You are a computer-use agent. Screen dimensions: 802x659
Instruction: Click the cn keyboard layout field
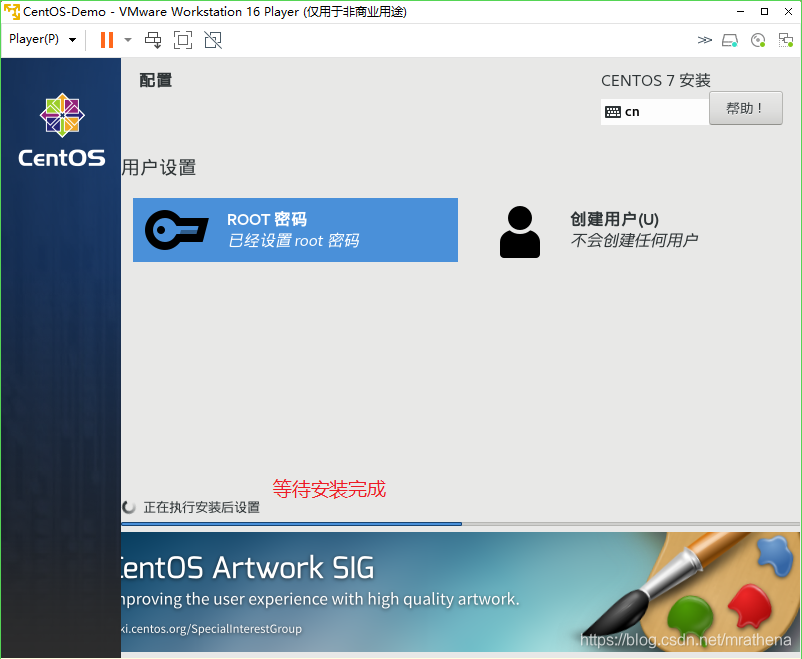click(655, 112)
